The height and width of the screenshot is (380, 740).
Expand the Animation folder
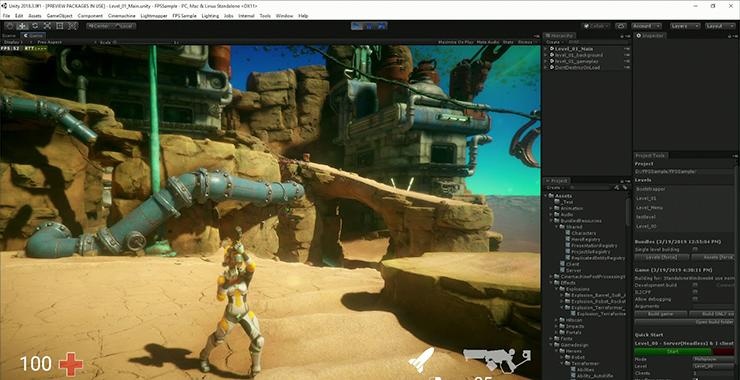click(552, 208)
